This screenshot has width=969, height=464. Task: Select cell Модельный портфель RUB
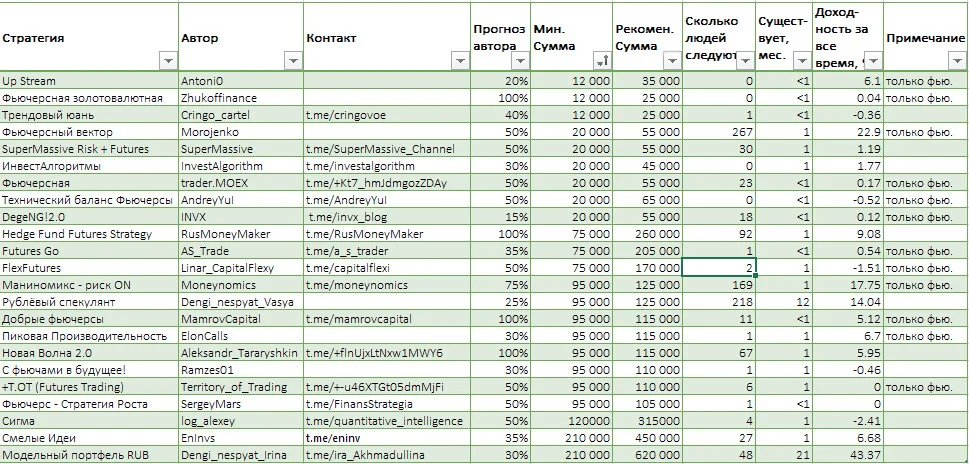coord(89,455)
